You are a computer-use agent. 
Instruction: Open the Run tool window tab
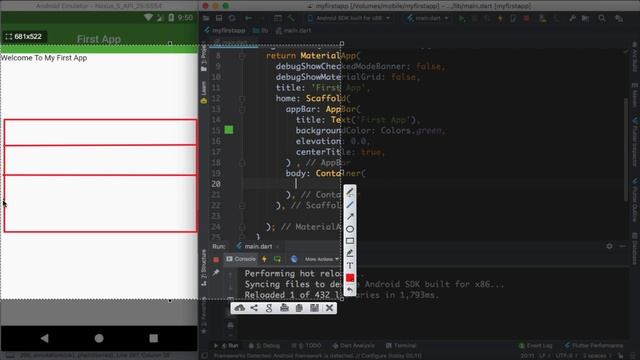click(x=227, y=345)
